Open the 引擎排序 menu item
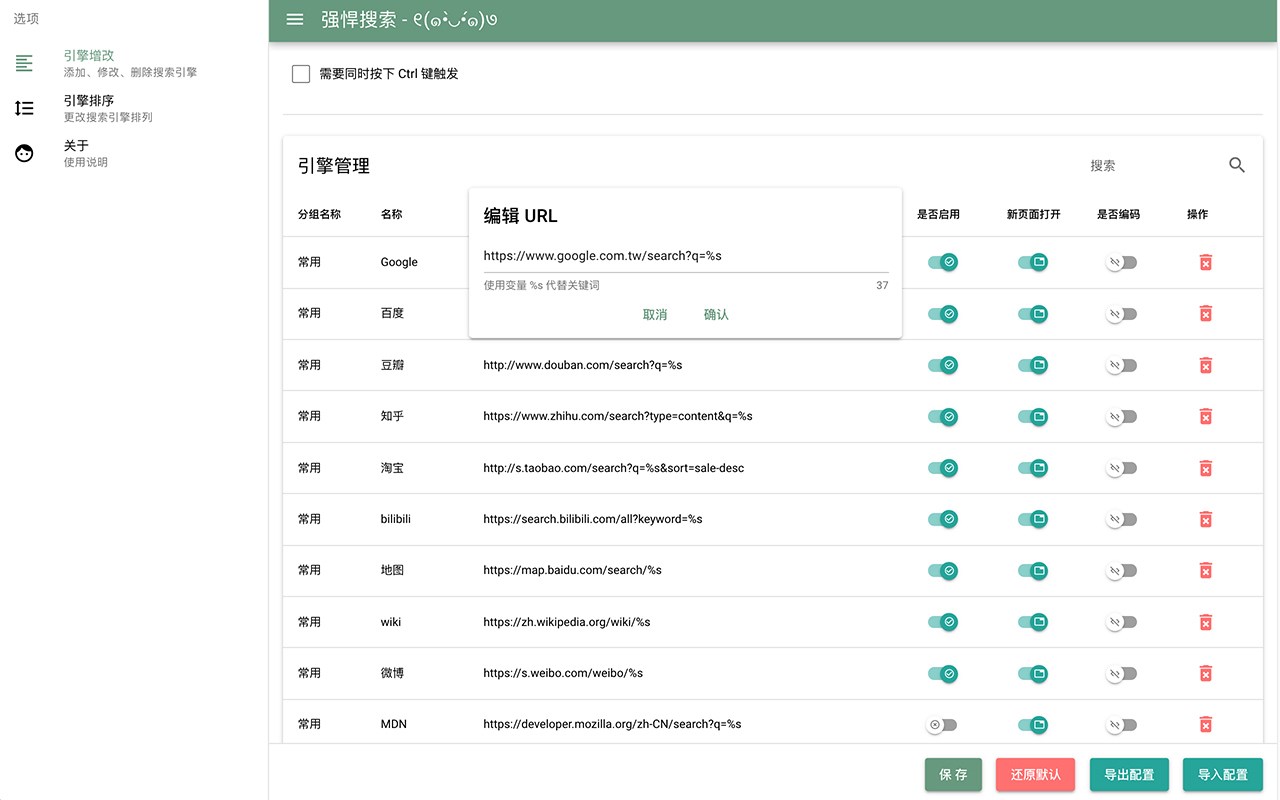 click(x=108, y=108)
